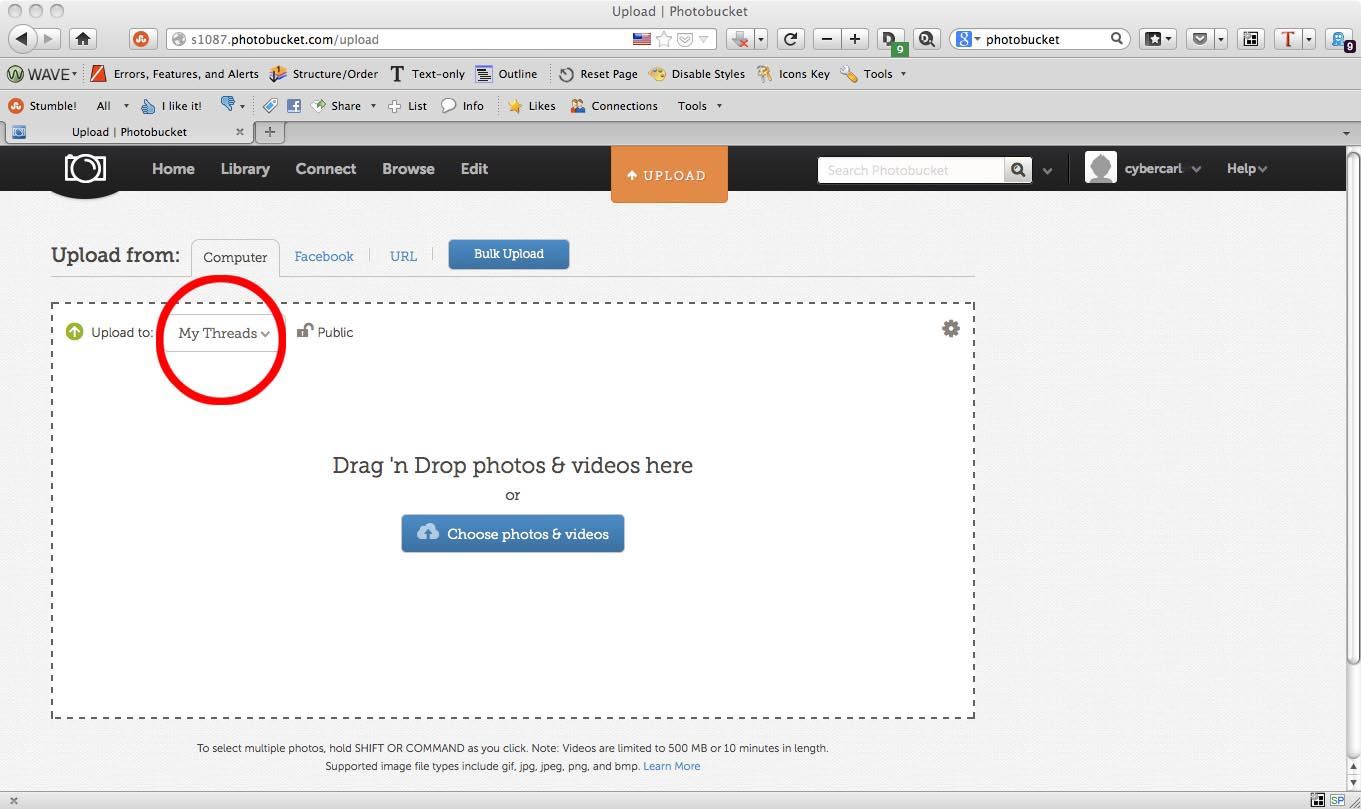The height and width of the screenshot is (809, 1361).
Task: Reload the page with the refresh button
Action: coord(791,39)
